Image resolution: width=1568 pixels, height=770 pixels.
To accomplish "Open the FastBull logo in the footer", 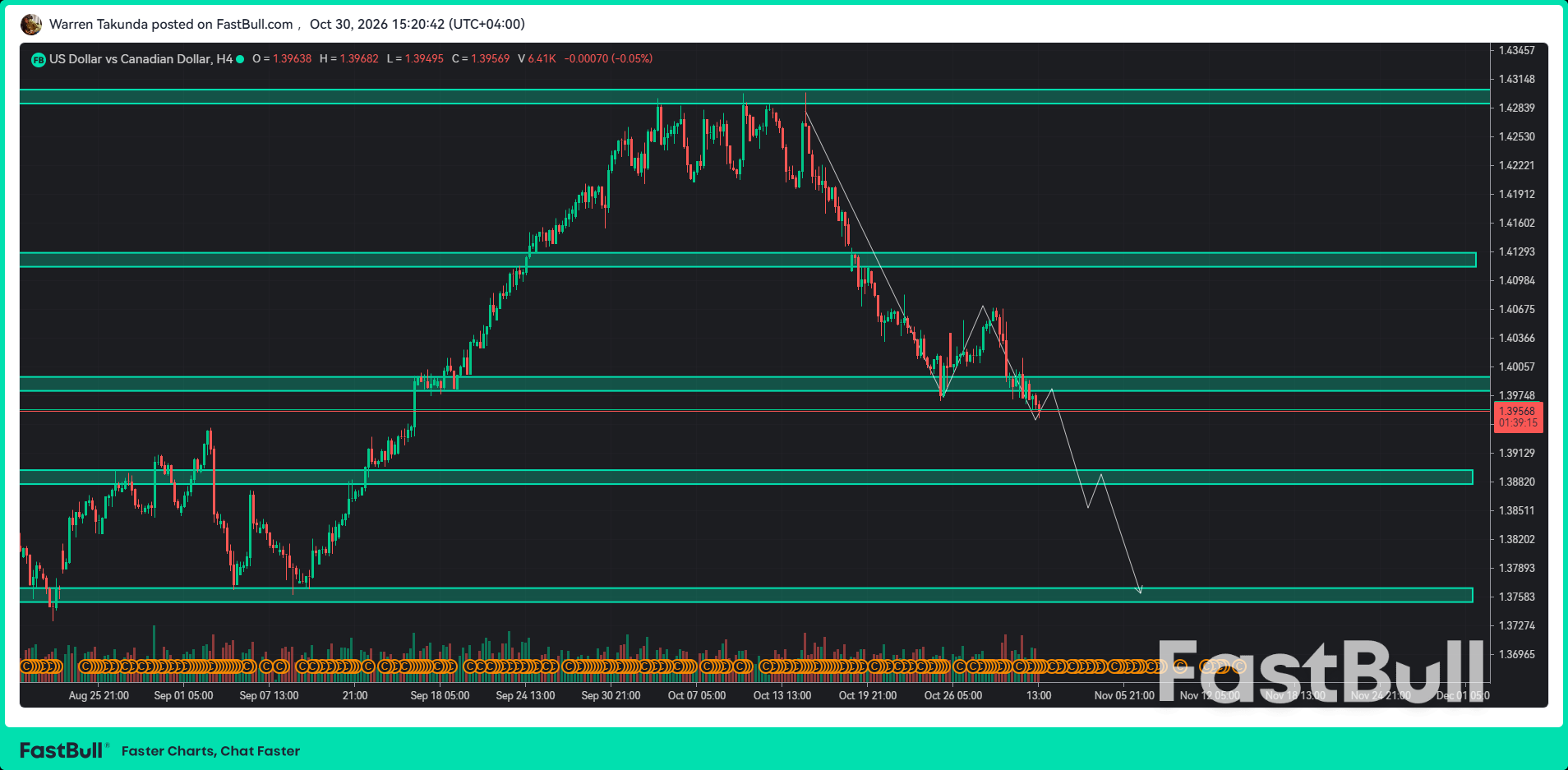I will (x=64, y=750).
